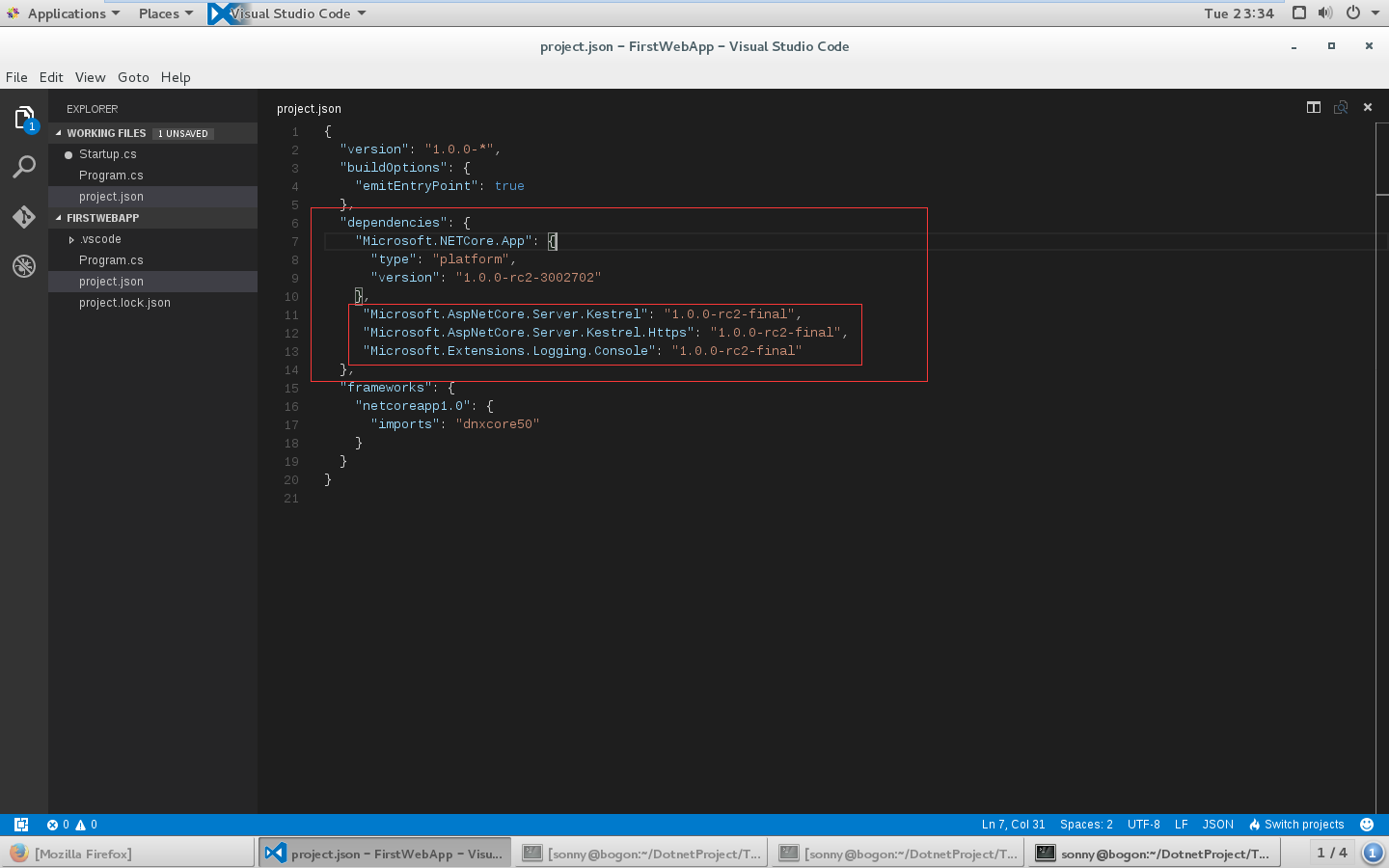Click the 1 UNSAVED badge
This screenshot has height=868, width=1389.
pyautogui.click(x=183, y=133)
